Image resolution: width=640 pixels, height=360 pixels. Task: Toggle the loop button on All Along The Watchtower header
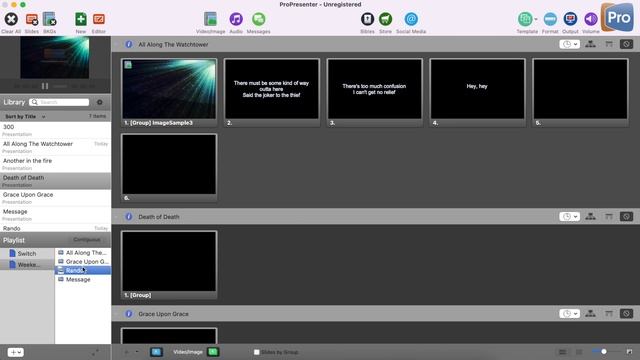tap(627, 44)
